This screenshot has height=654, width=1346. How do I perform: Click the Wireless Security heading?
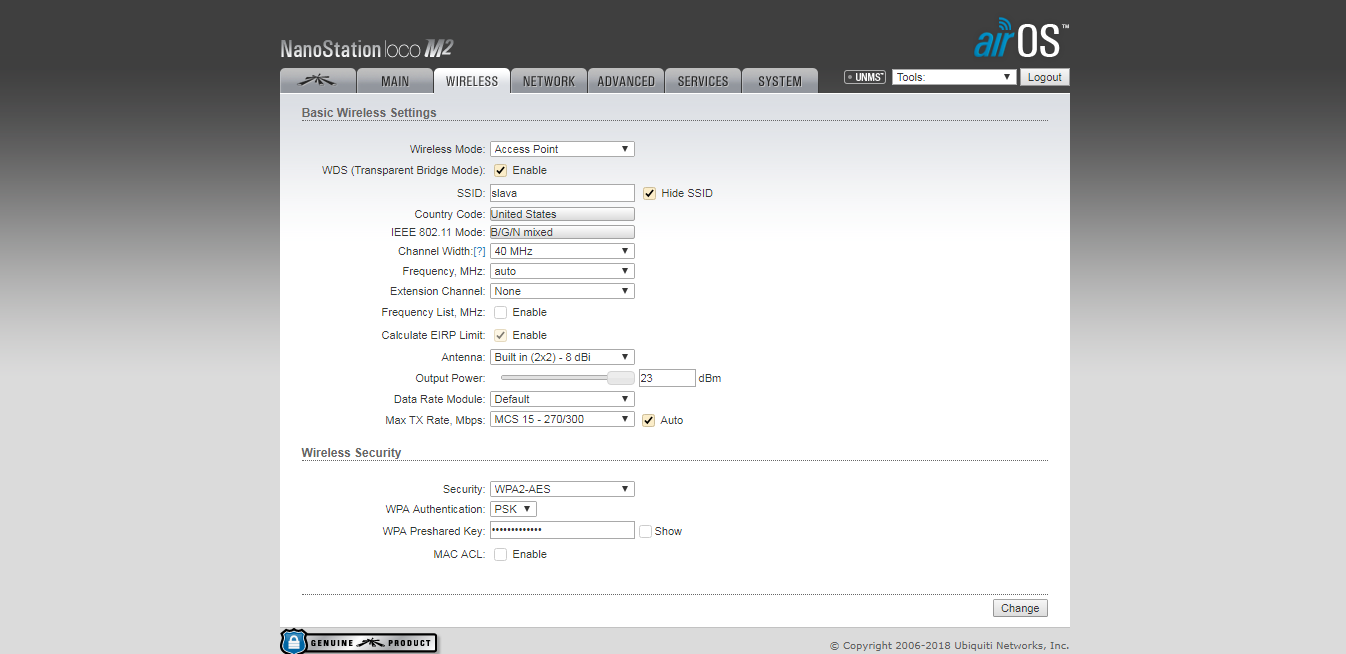[351, 453]
